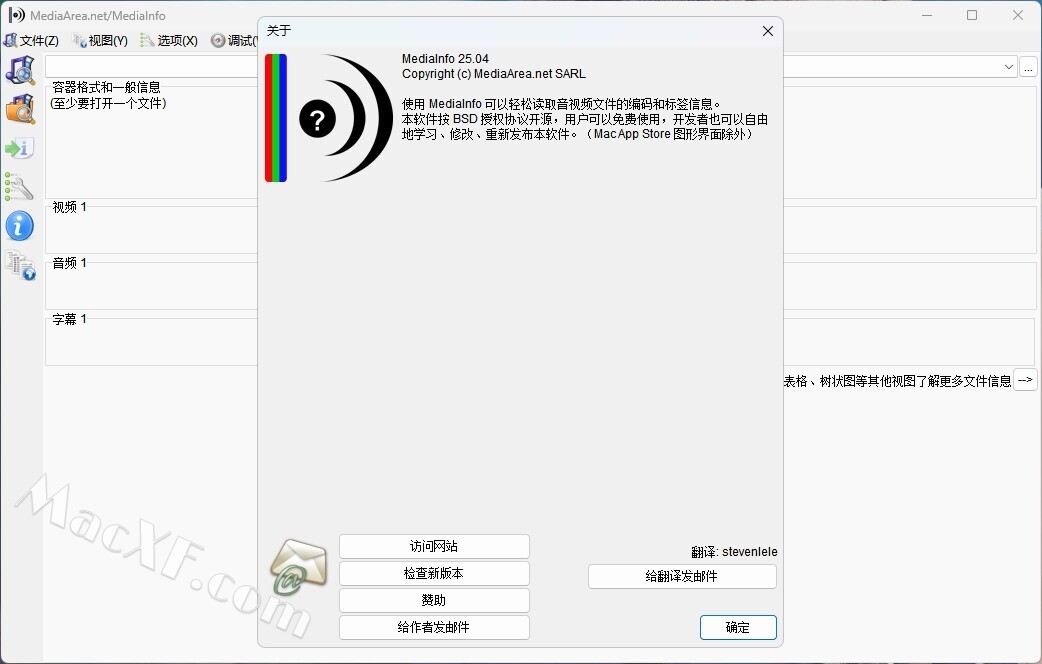Image resolution: width=1042 pixels, height=664 pixels.
Task: Maximize the MediaInfo main window
Action: [x=972, y=15]
